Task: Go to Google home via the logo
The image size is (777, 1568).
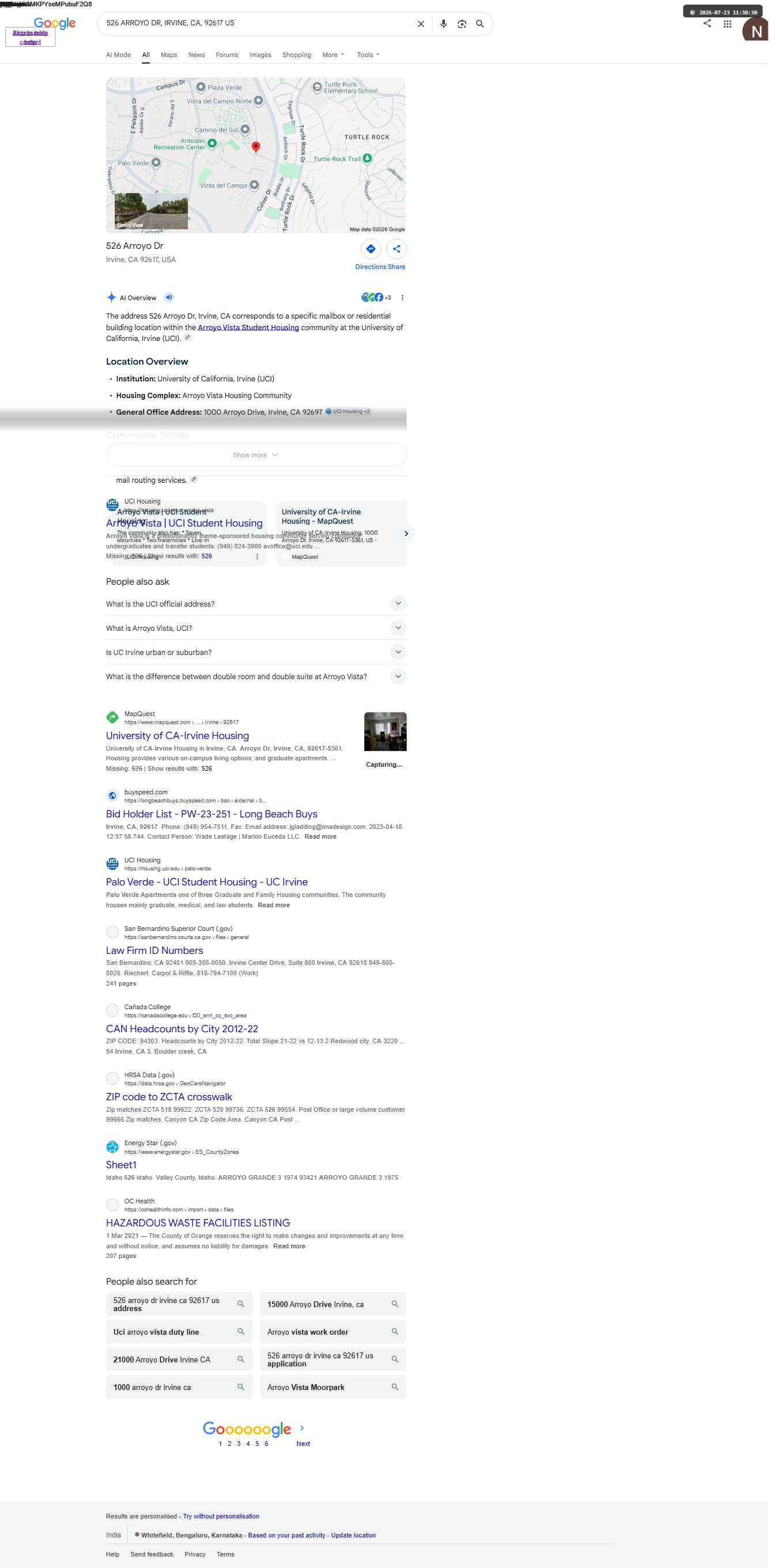Action: [55, 23]
